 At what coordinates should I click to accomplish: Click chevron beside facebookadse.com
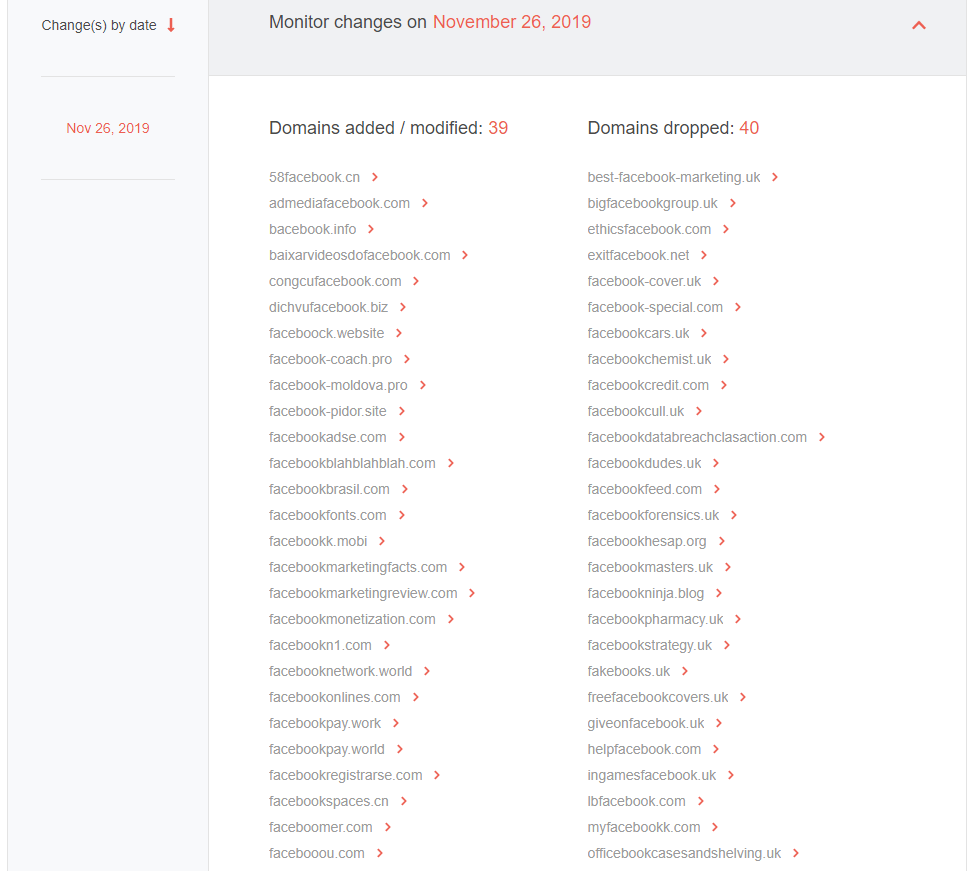coord(401,437)
